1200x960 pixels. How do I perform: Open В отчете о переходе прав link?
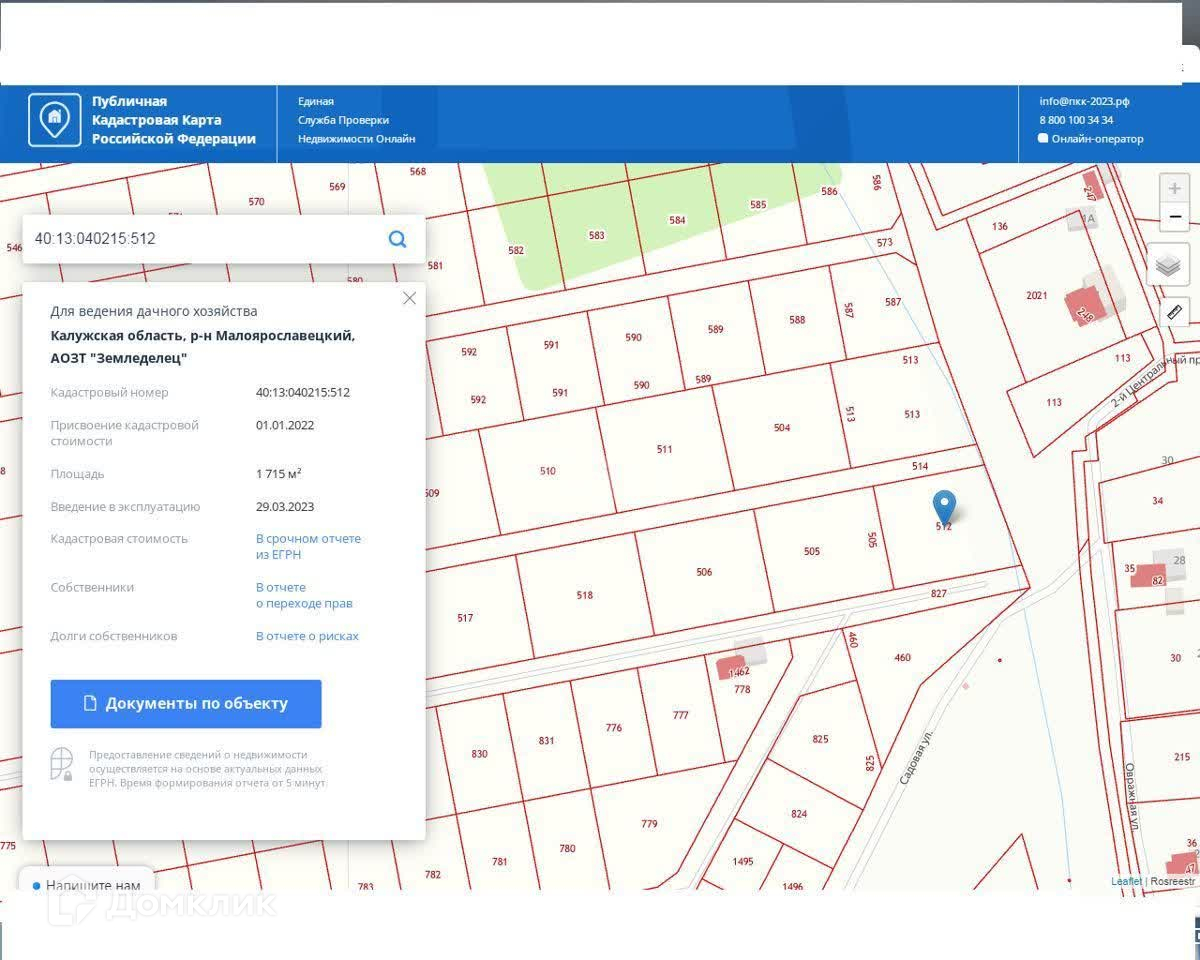coord(304,595)
